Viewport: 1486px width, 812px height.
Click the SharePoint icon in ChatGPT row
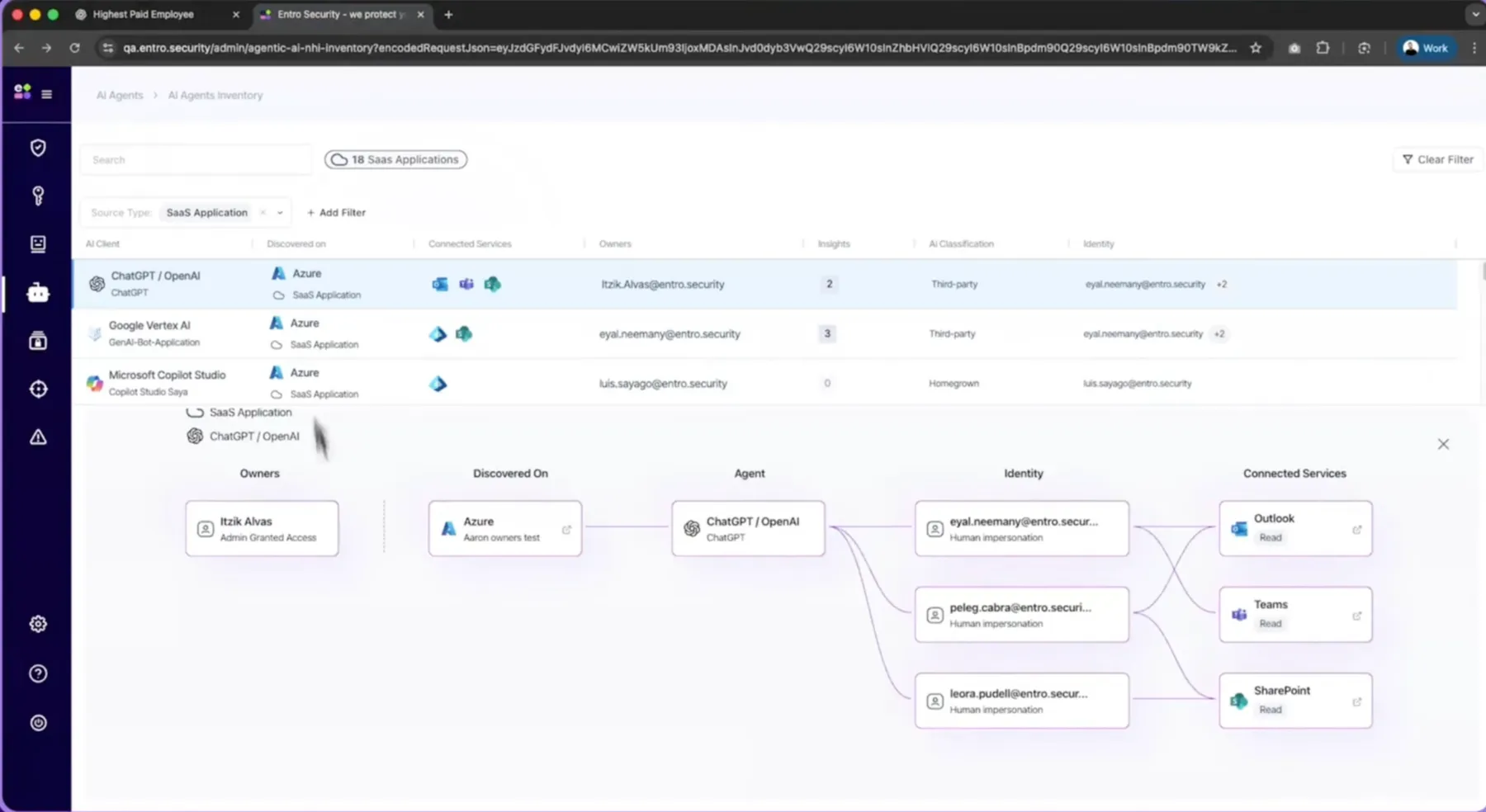(493, 284)
